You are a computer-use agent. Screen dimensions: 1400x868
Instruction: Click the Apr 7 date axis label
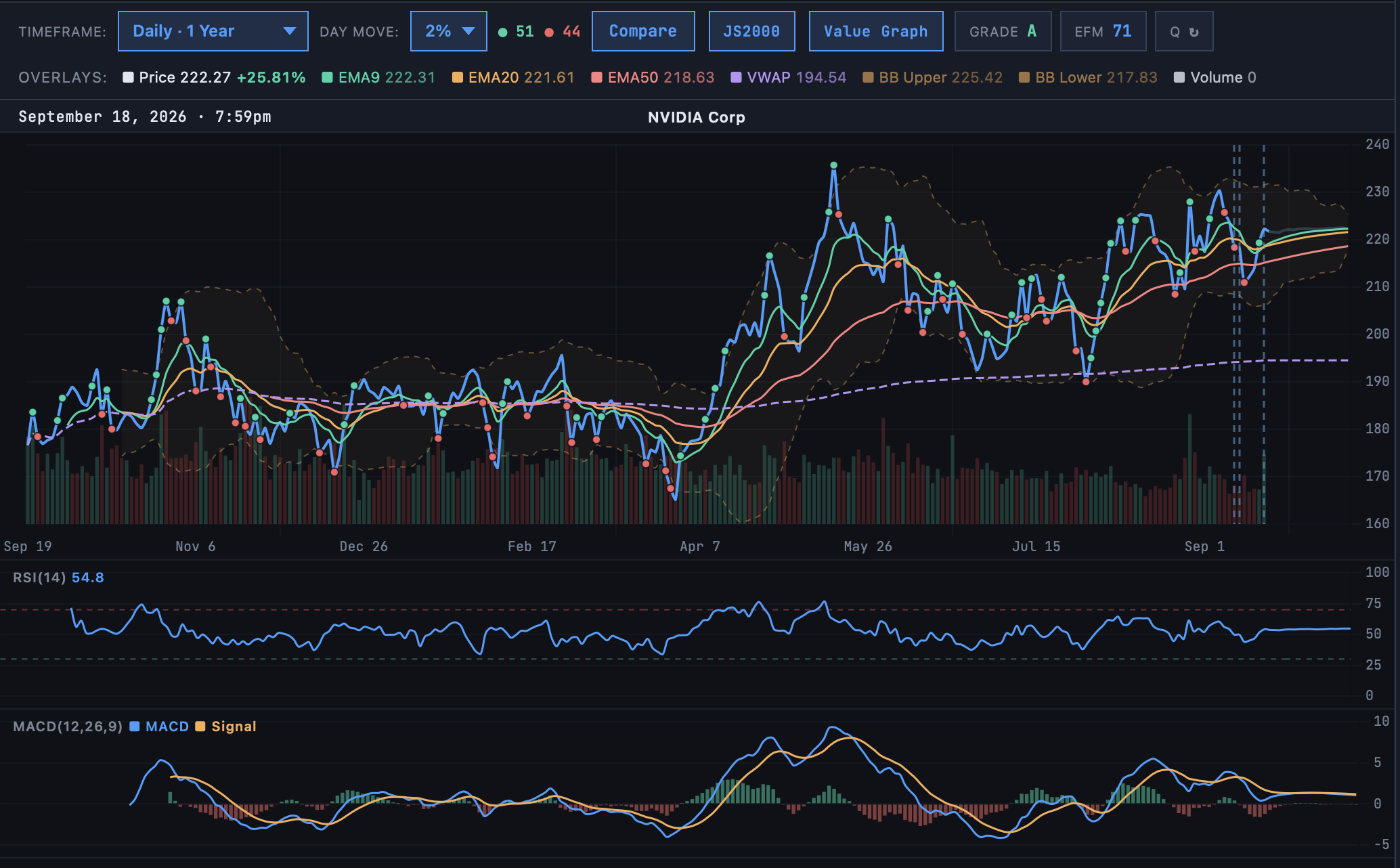[700, 546]
